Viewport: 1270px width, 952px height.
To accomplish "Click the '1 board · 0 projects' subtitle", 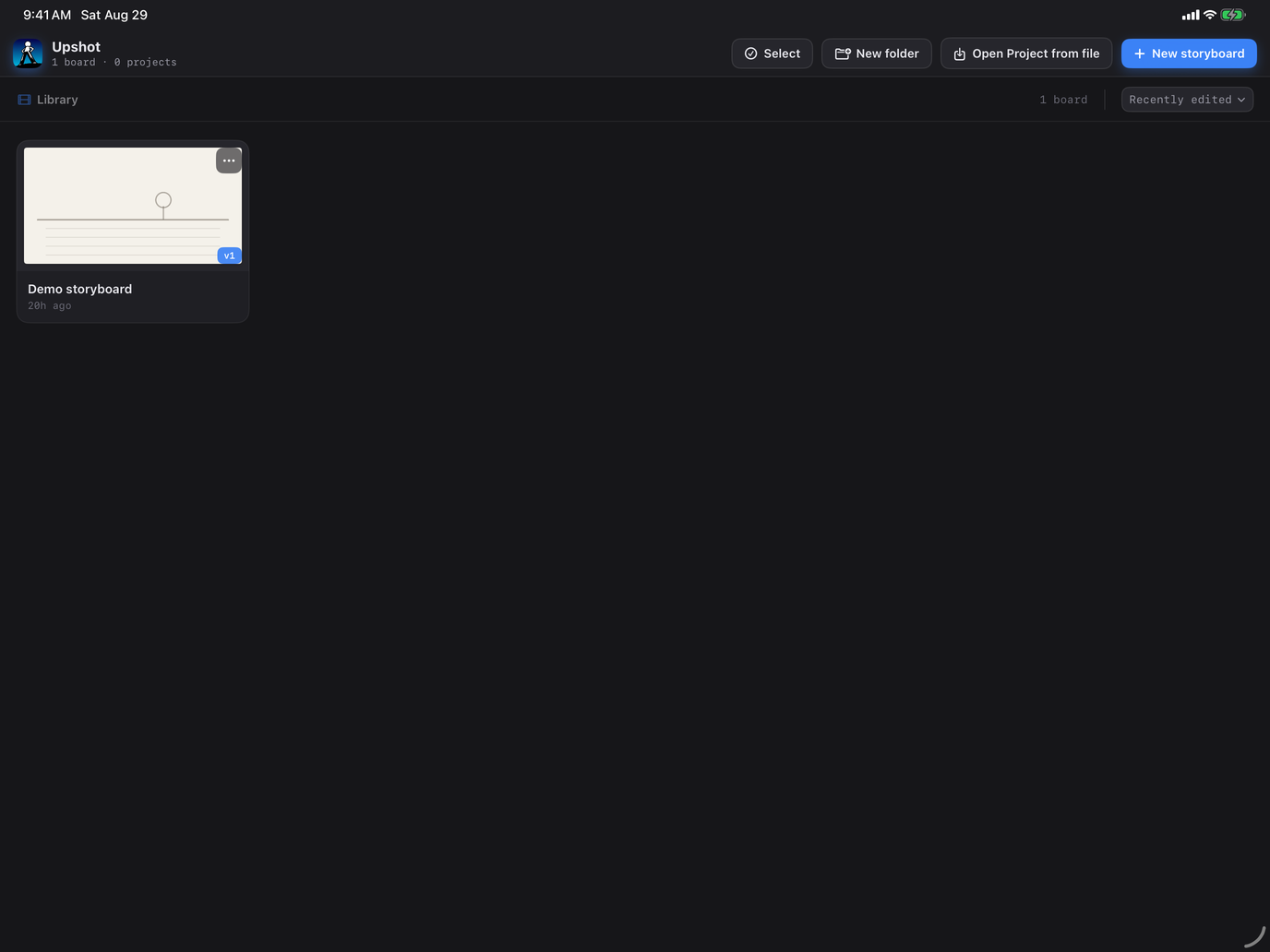I will pyautogui.click(x=114, y=63).
